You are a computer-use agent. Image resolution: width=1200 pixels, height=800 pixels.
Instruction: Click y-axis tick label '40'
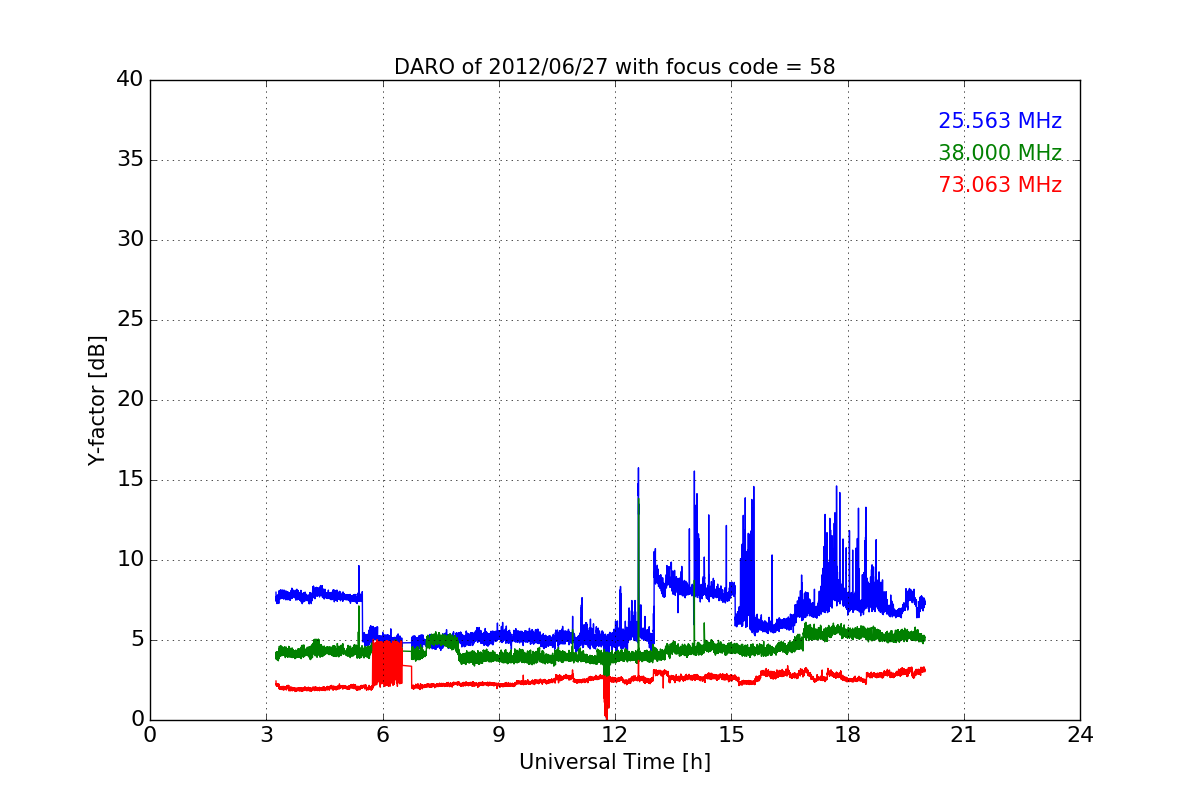130,80
